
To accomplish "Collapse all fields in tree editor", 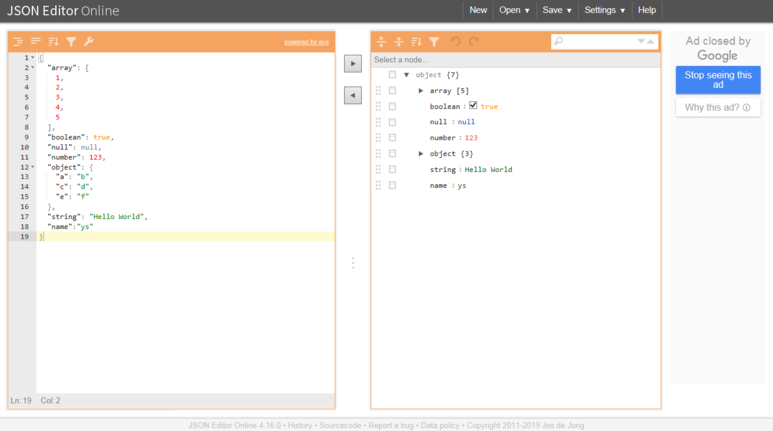I will click(x=399, y=42).
